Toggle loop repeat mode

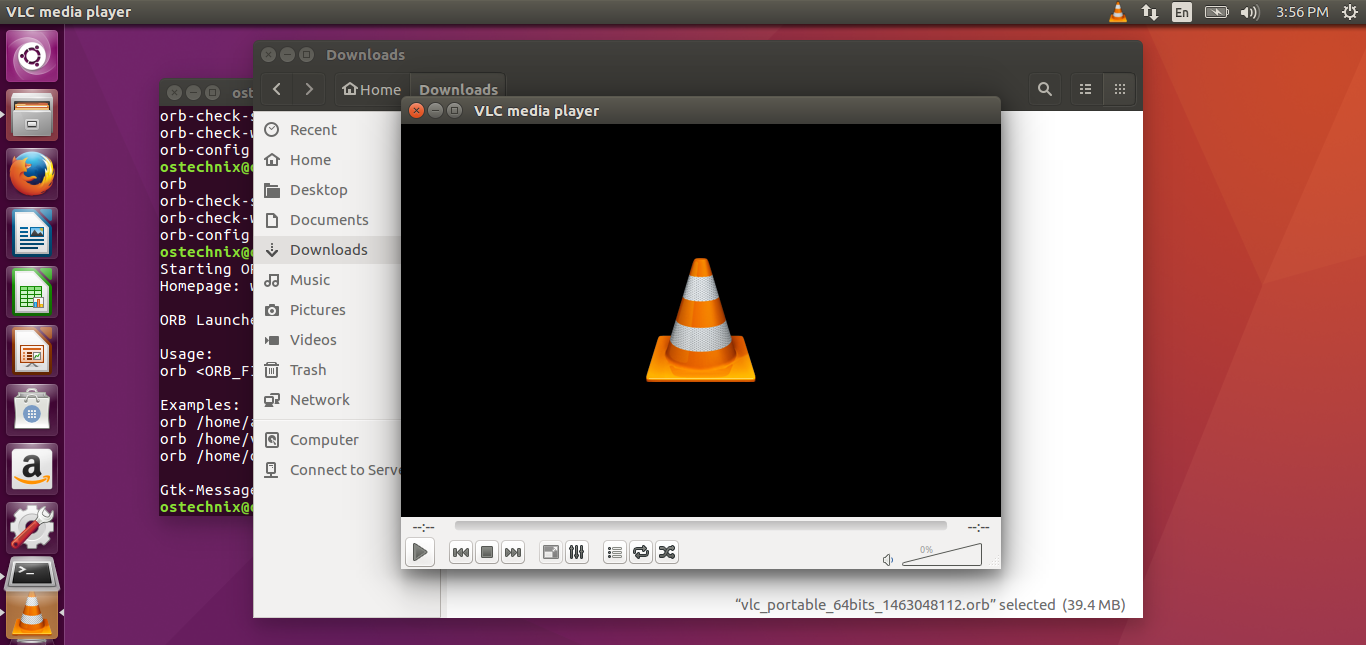point(641,552)
